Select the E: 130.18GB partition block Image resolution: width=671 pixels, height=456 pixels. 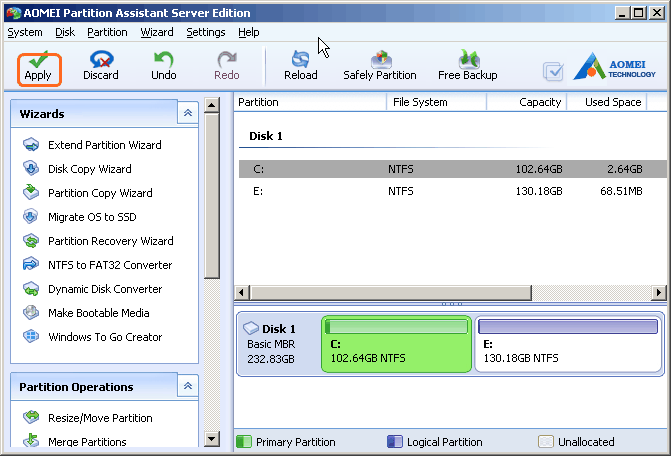[569, 344]
